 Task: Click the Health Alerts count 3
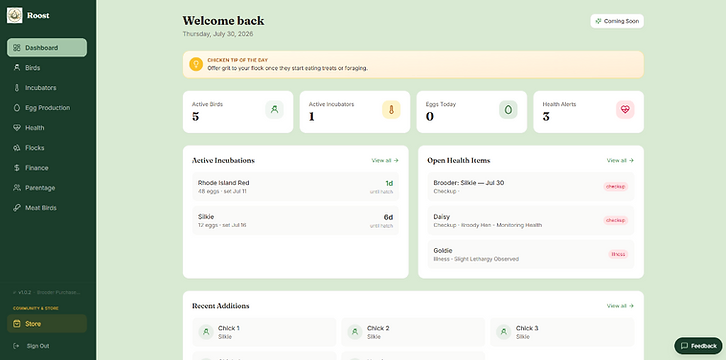[x=546, y=117]
